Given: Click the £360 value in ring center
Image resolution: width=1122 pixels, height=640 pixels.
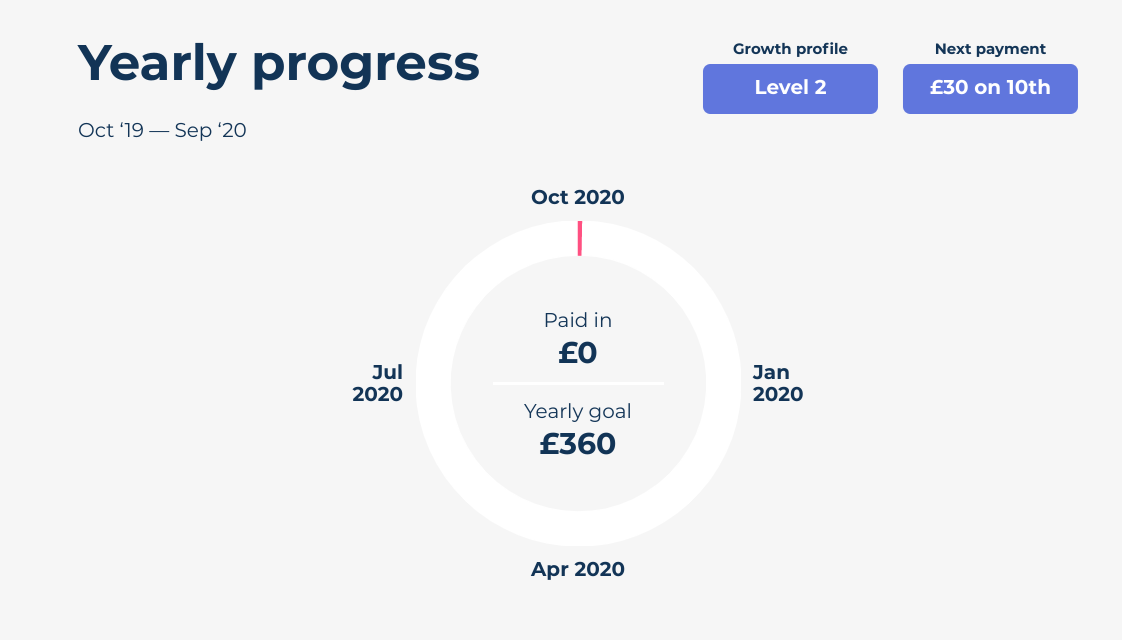Looking at the screenshot, I should tap(577, 444).
